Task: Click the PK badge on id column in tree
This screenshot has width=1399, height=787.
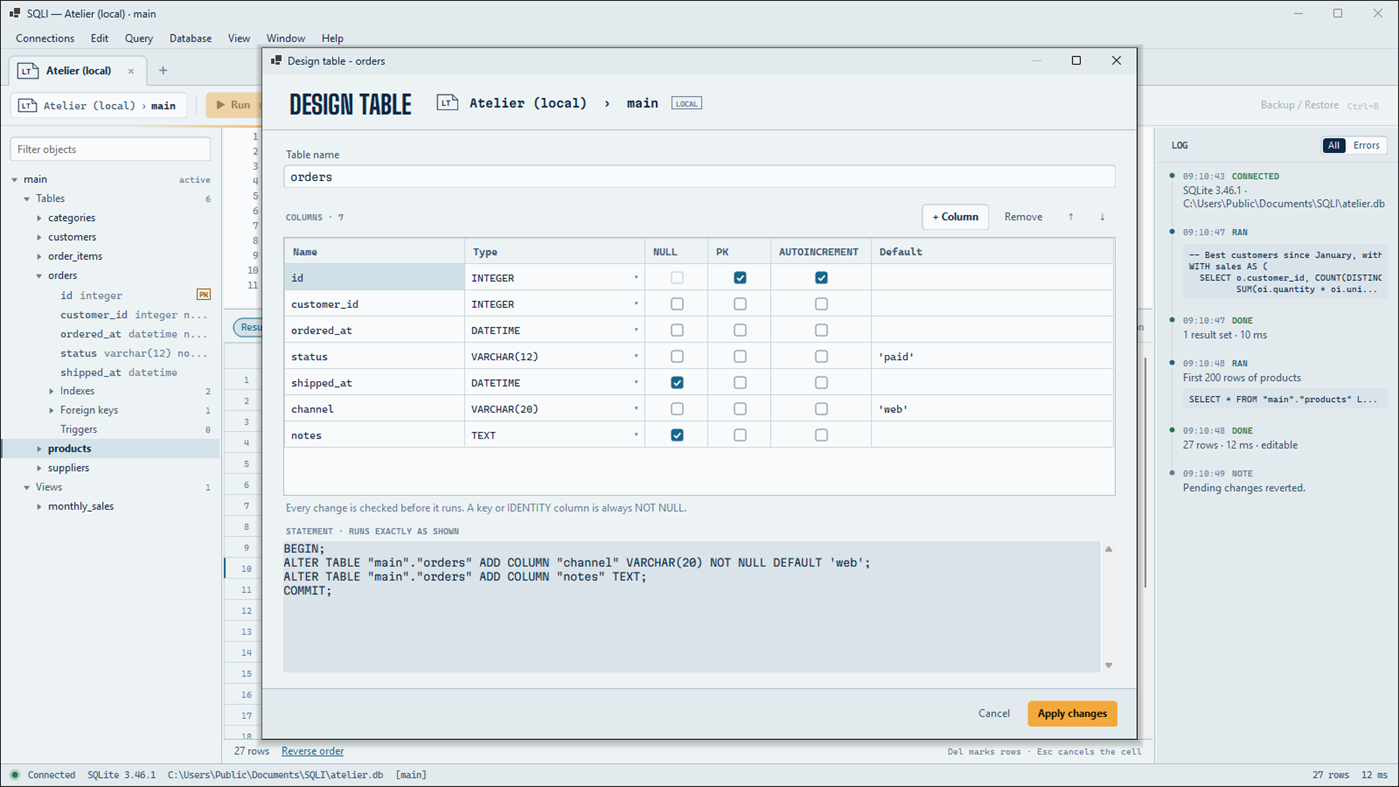Action: click(x=203, y=295)
